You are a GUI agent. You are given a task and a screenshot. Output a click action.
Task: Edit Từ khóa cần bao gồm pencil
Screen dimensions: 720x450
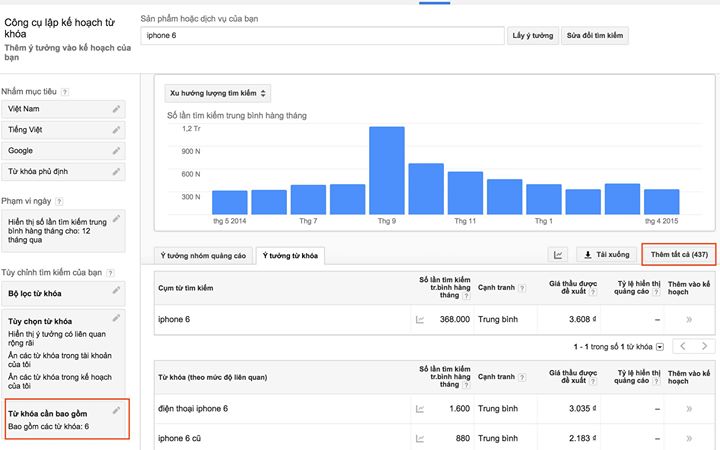[x=116, y=411]
